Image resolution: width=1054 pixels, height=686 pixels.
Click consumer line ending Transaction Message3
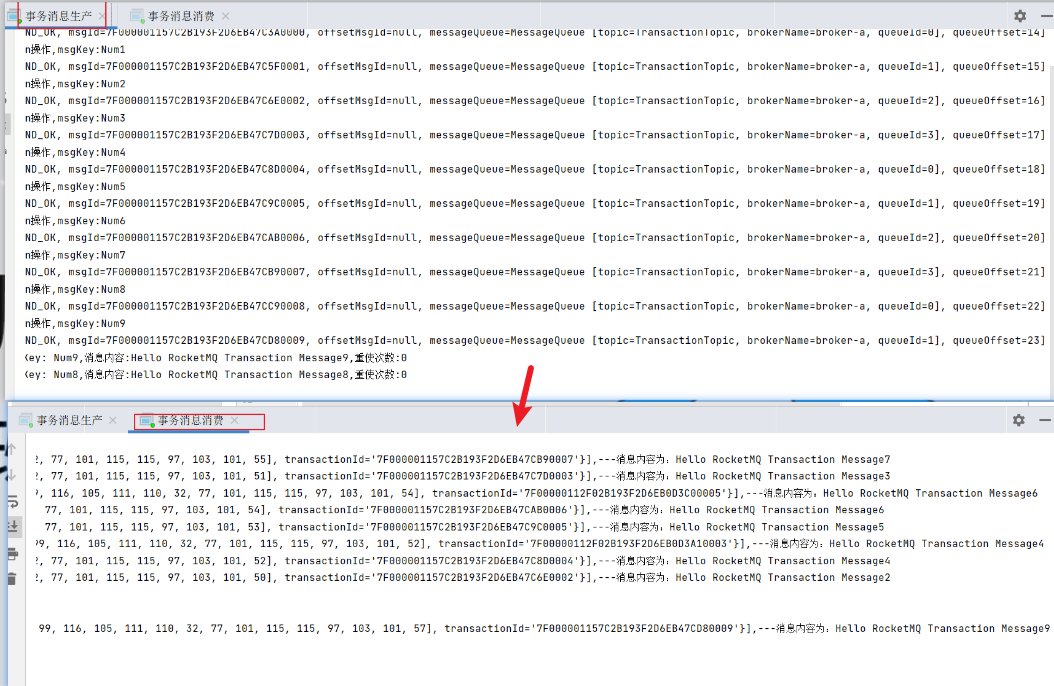click(x=462, y=476)
